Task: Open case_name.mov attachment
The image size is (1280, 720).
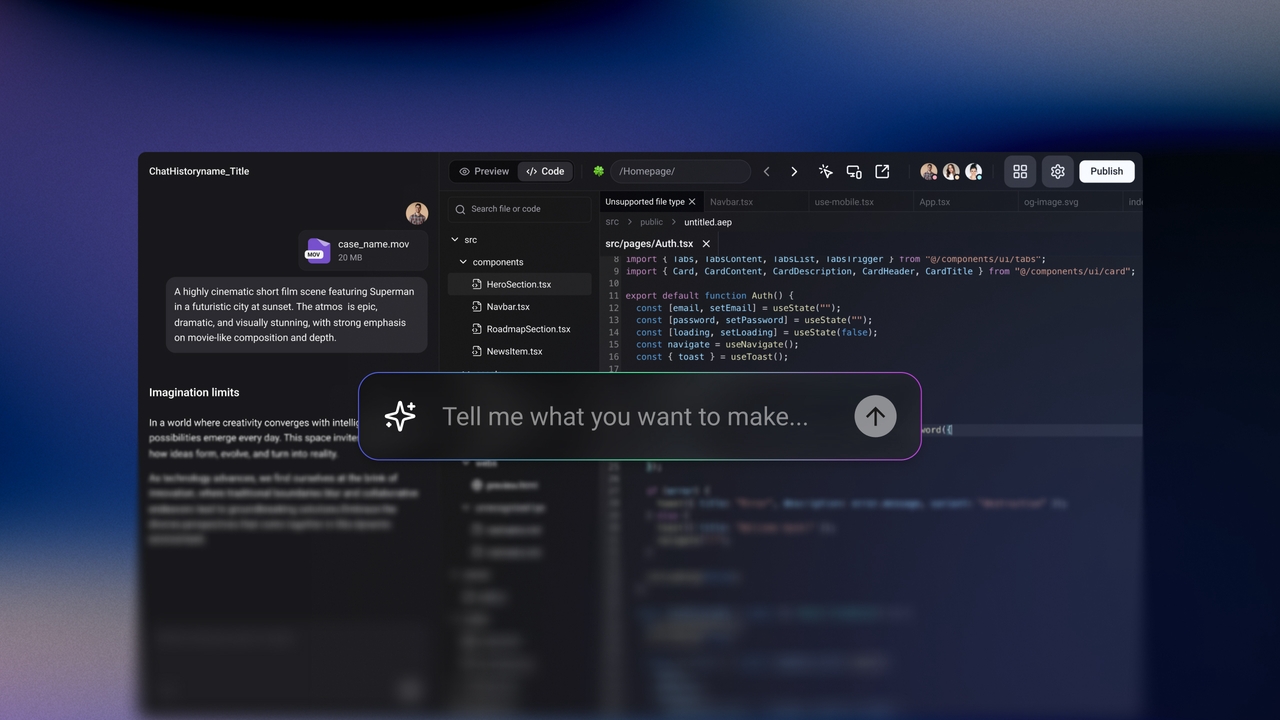Action: [363, 250]
